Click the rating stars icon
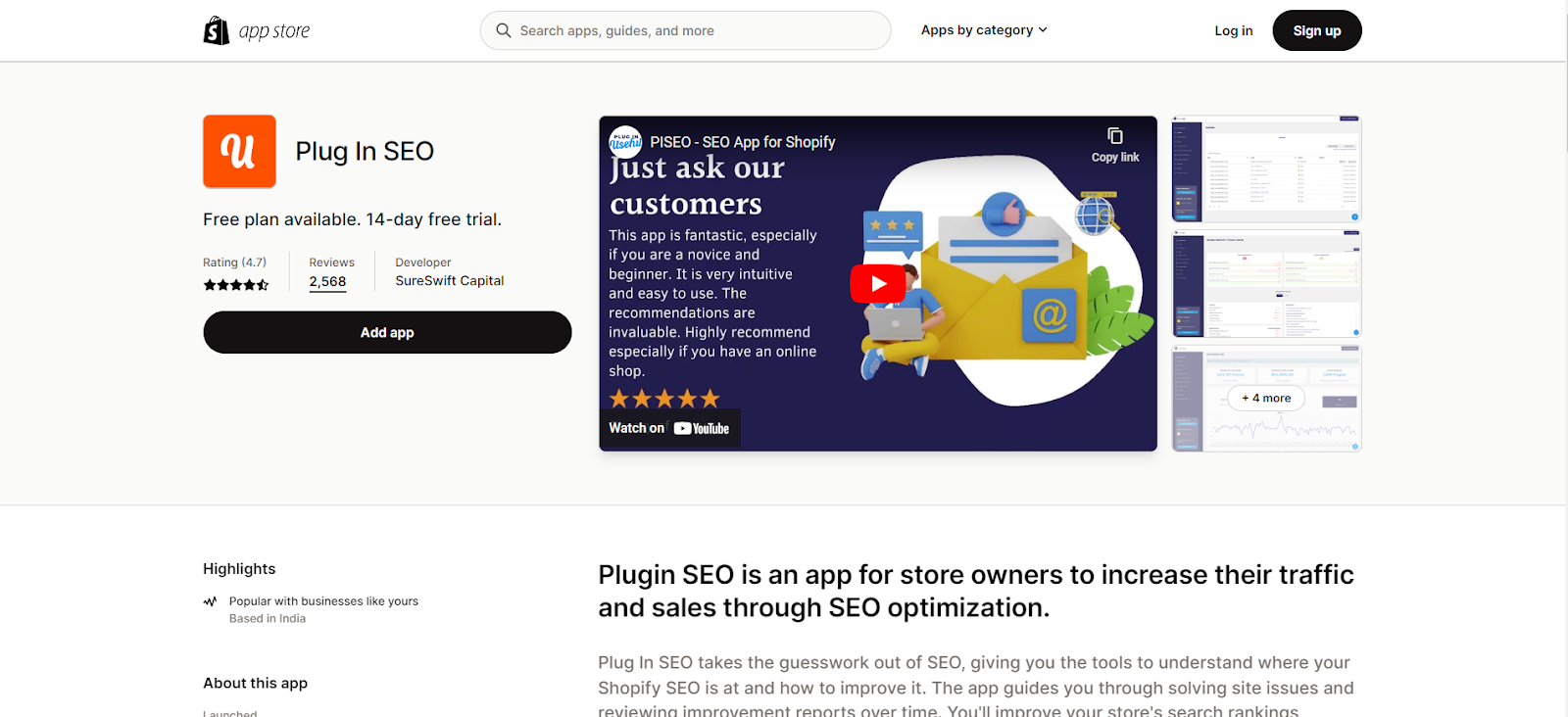 pyautogui.click(x=236, y=285)
